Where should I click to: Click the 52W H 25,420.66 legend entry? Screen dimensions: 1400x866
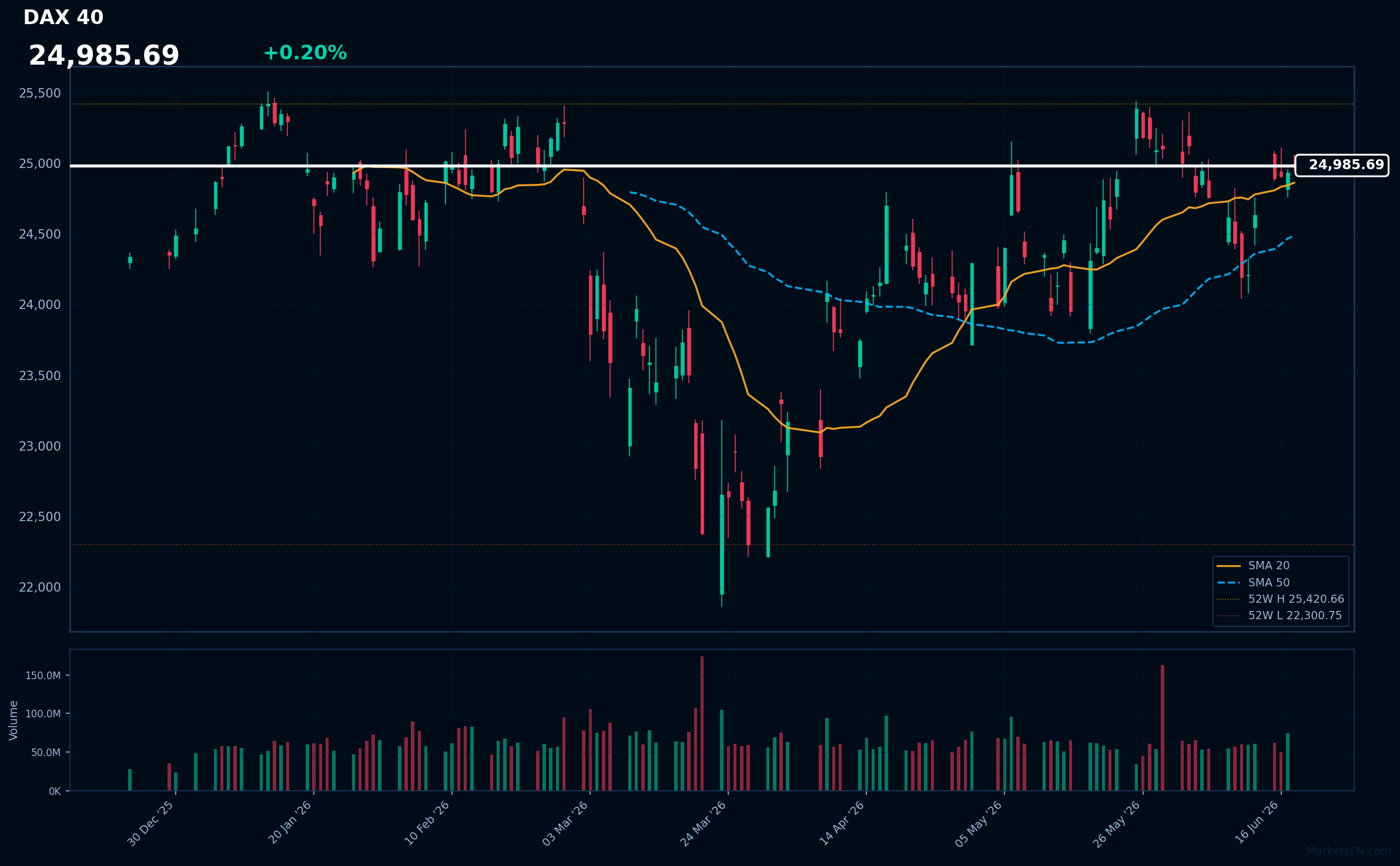tap(1280, 599)
